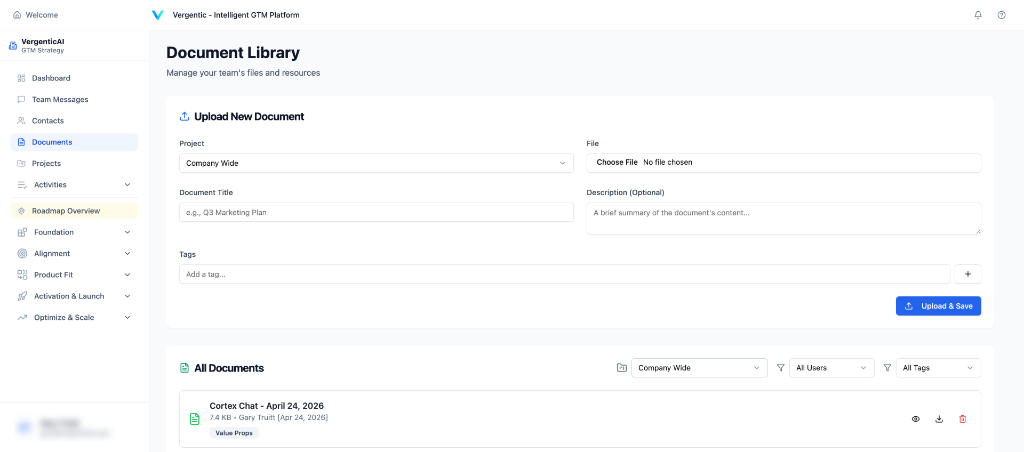Image resolution: width=1024 pixels, height=452 pixels.
Task: Click the Welcome home icon
Action: [17, 15]
